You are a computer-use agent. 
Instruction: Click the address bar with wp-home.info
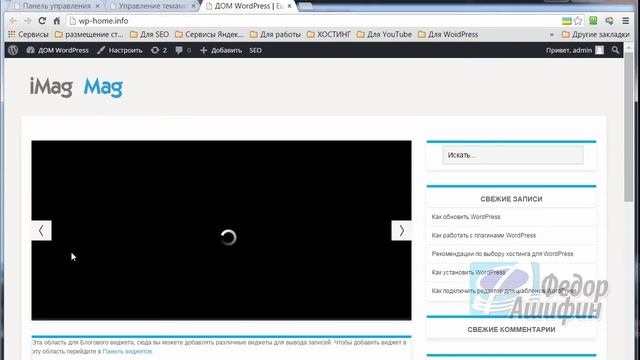[312, 21]
